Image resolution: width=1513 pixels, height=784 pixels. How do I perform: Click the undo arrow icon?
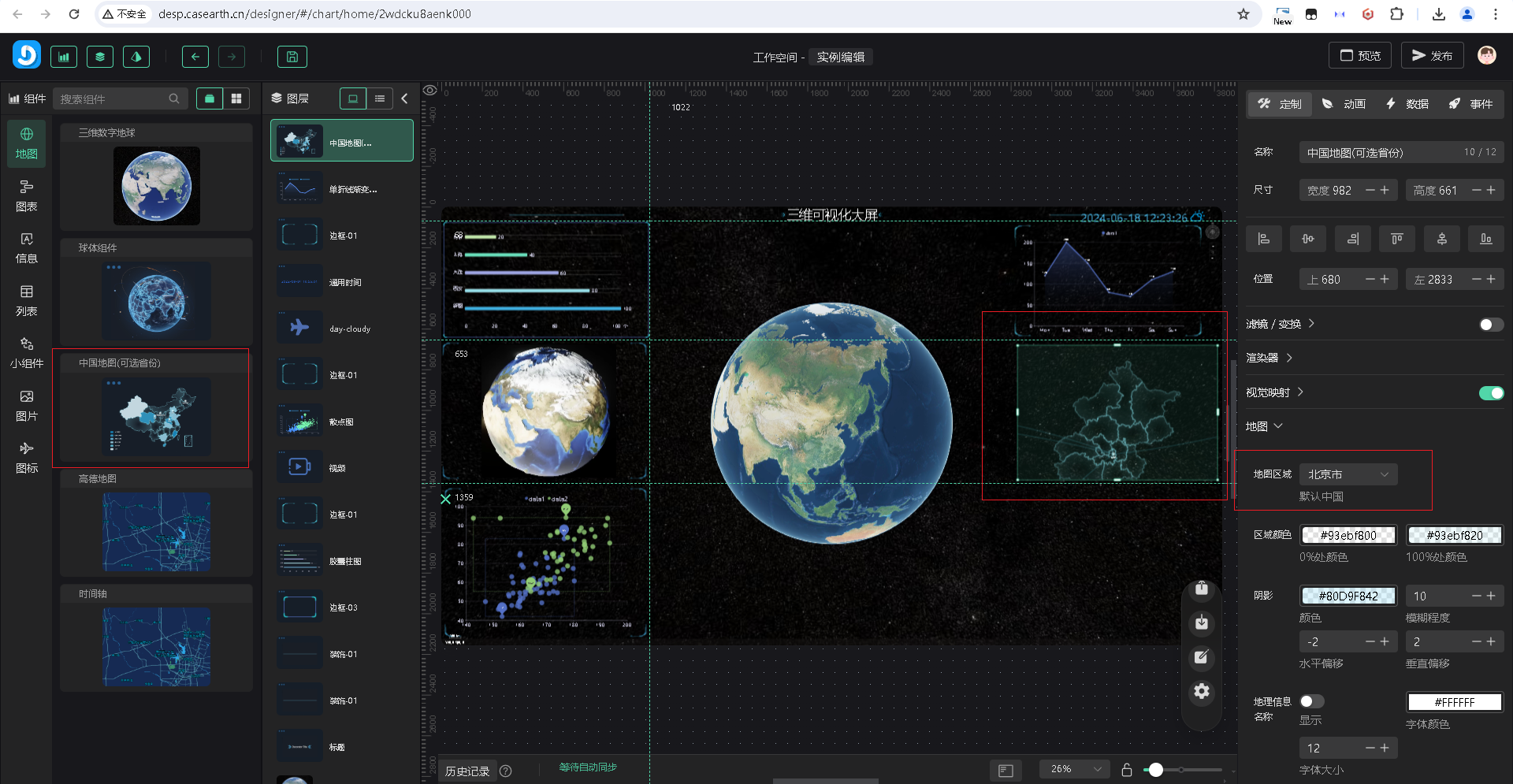coord(195,57)
